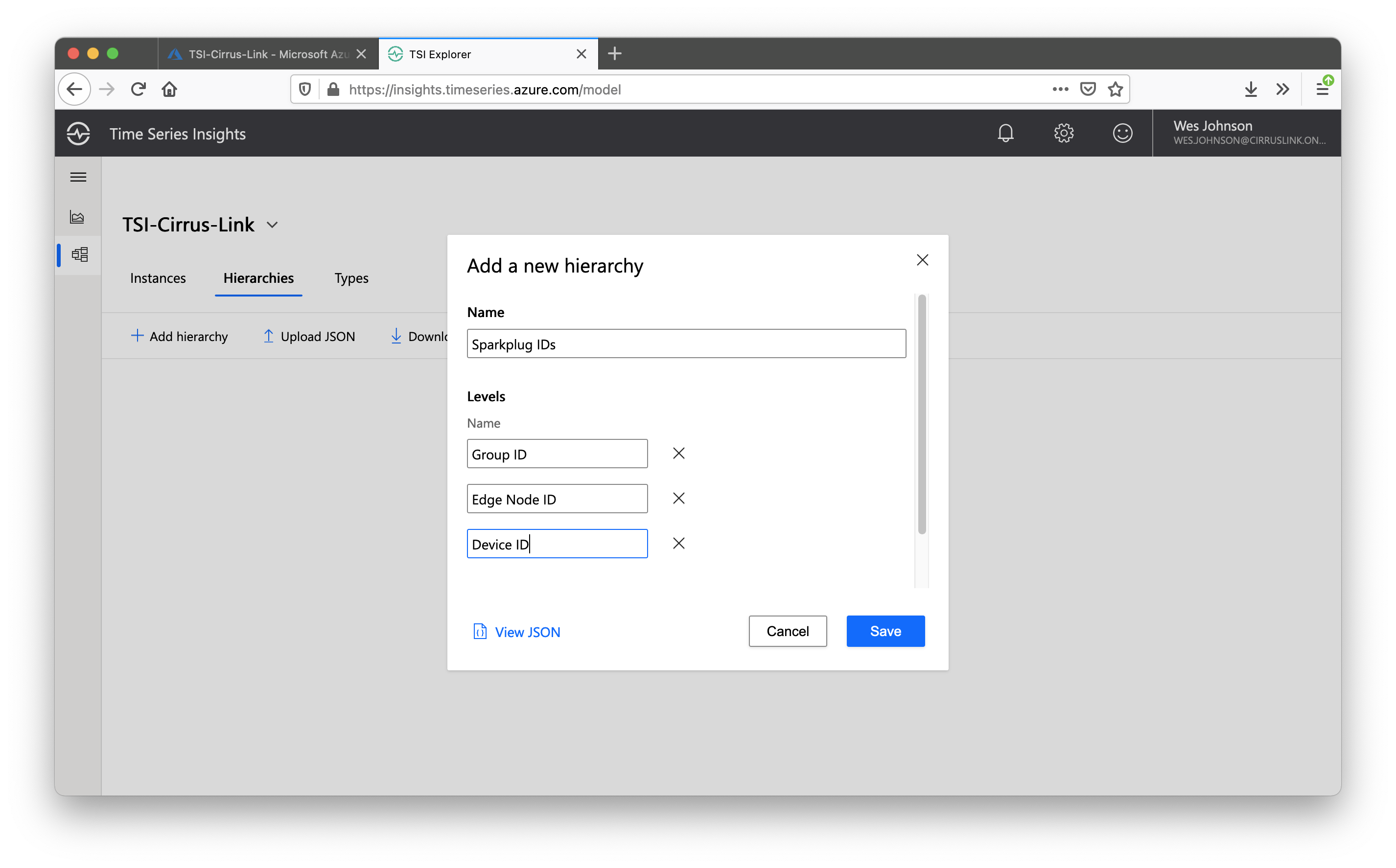Click the feedback smiley icon
The height and width of the screenshot is (868, 1396).
(x=1122, y=133)
